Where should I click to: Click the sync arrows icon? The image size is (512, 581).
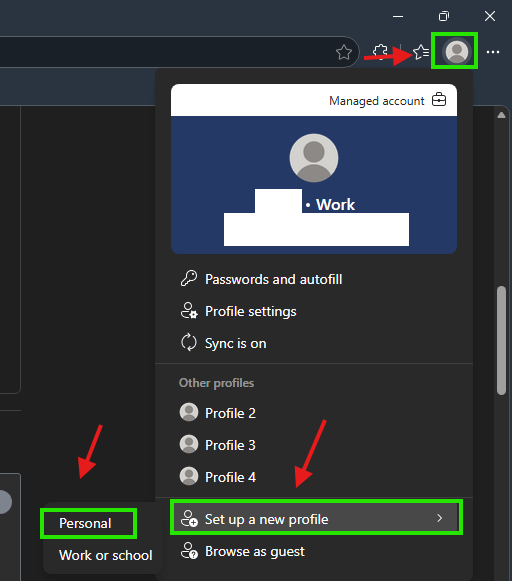(x=189, y=343)
